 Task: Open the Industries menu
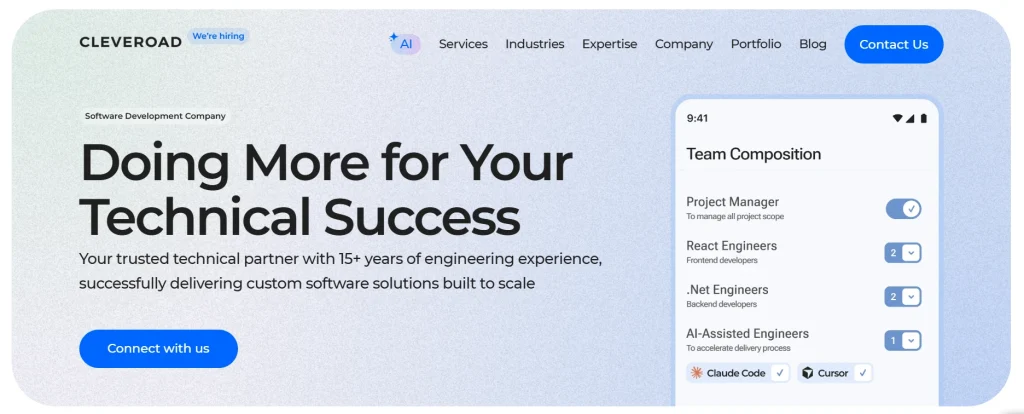tap(535, 44)
